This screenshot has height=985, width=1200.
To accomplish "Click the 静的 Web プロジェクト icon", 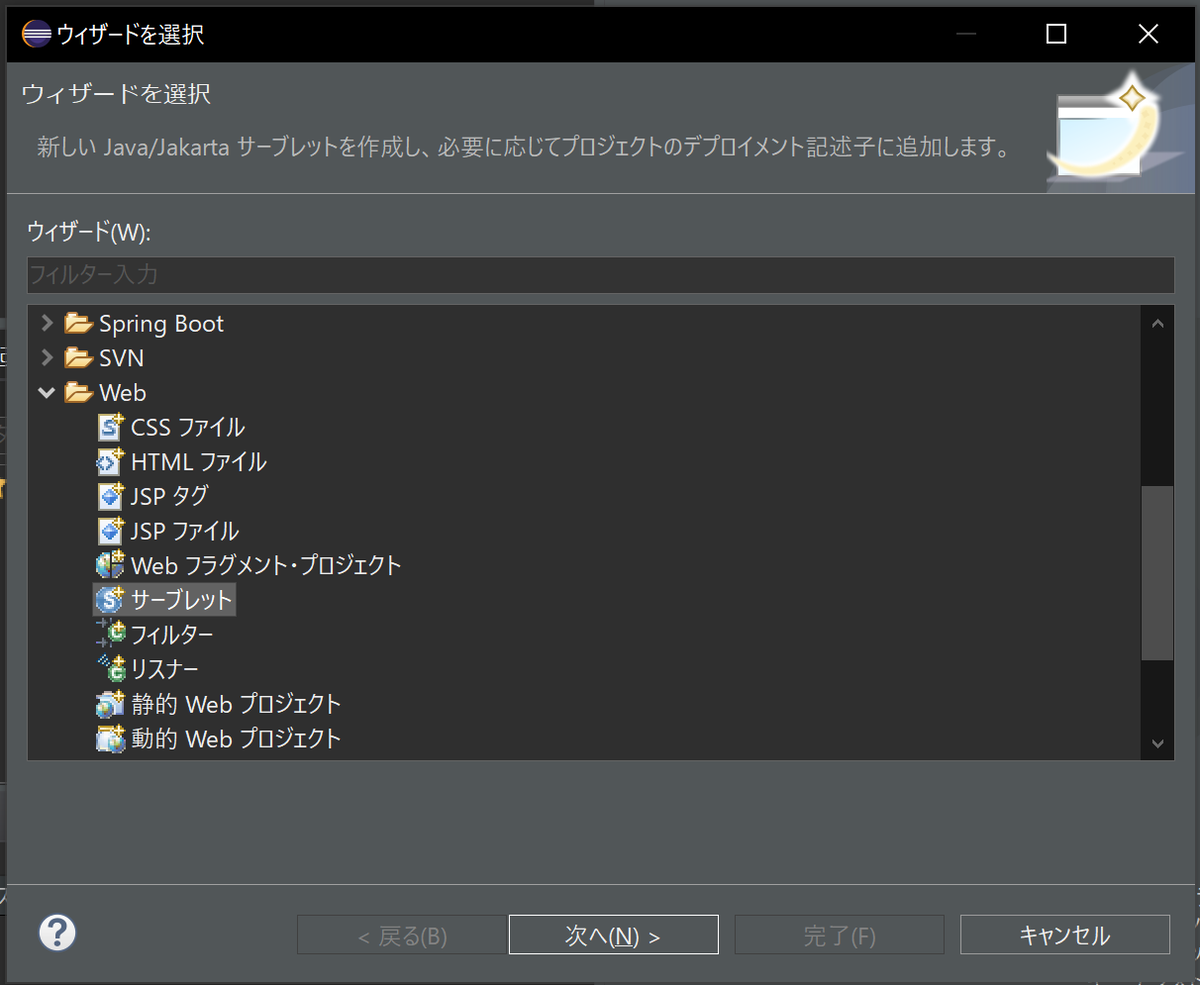I will 110,704.
